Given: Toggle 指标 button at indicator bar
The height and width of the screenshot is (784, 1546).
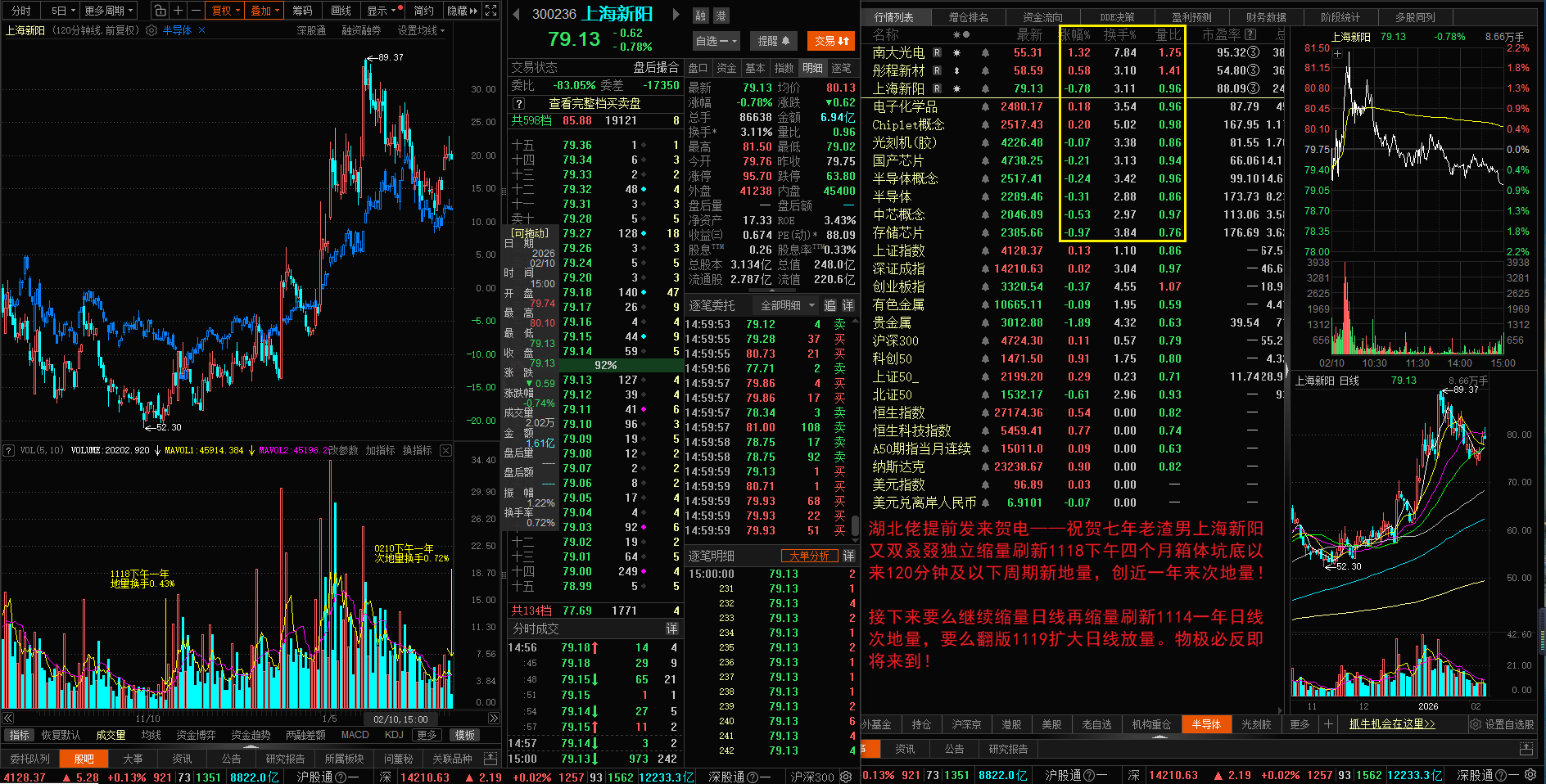Looking at the screenshot, I should (20, 735).
